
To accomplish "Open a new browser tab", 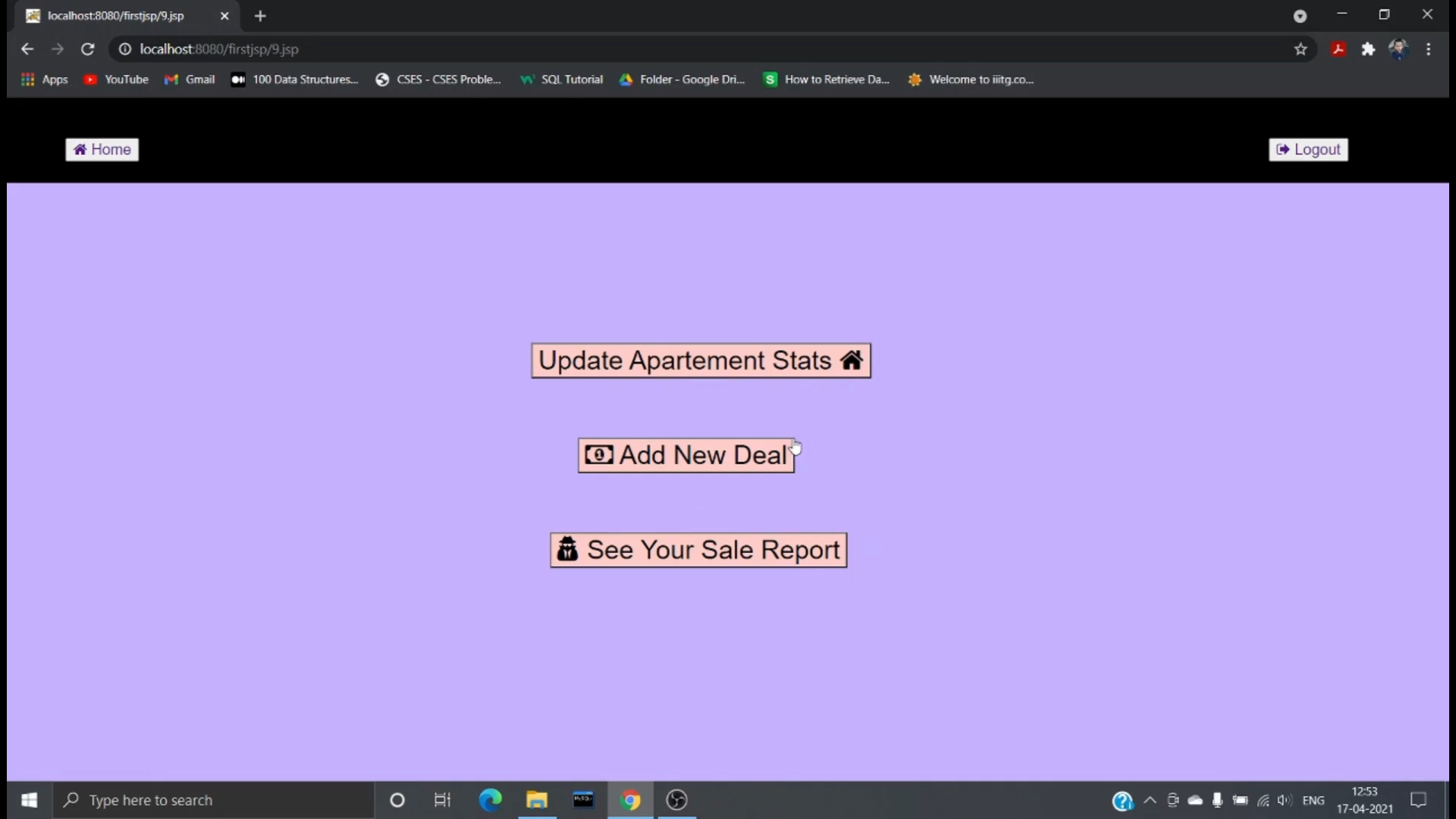I will (260, 16).
